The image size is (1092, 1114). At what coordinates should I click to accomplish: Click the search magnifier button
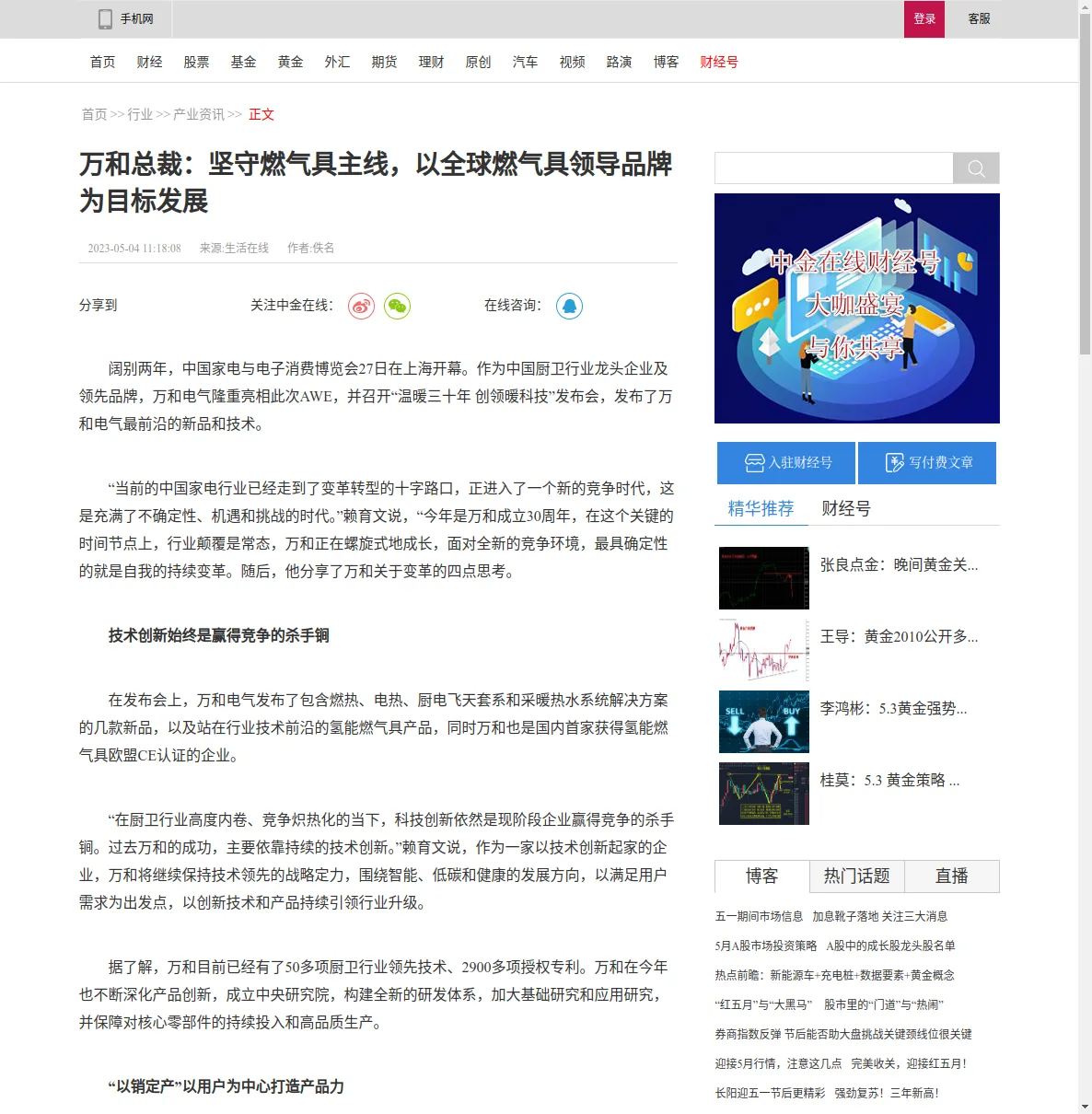coord(976,168)
